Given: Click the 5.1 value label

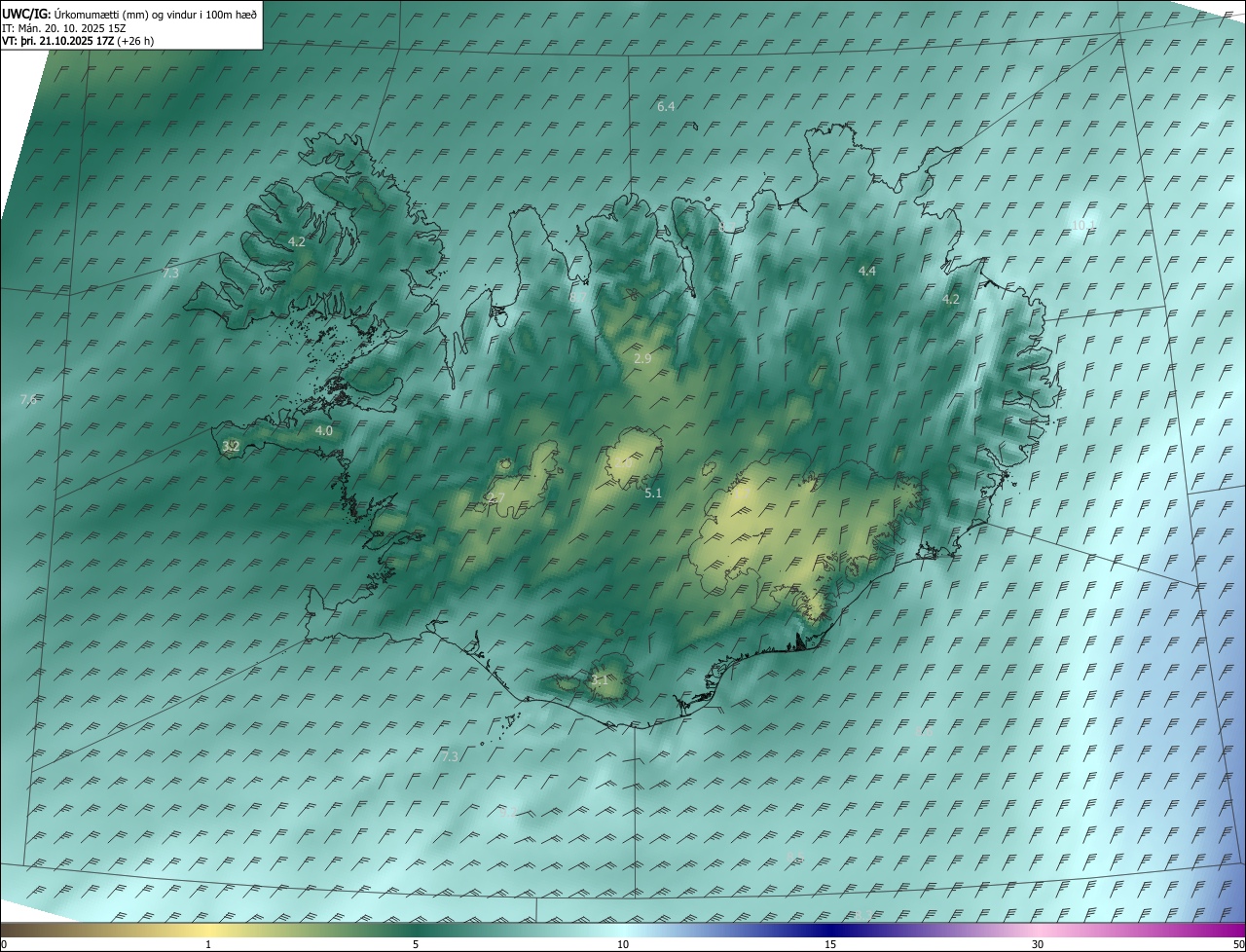Looking at the screenshot, I should [x=653, y=494].
